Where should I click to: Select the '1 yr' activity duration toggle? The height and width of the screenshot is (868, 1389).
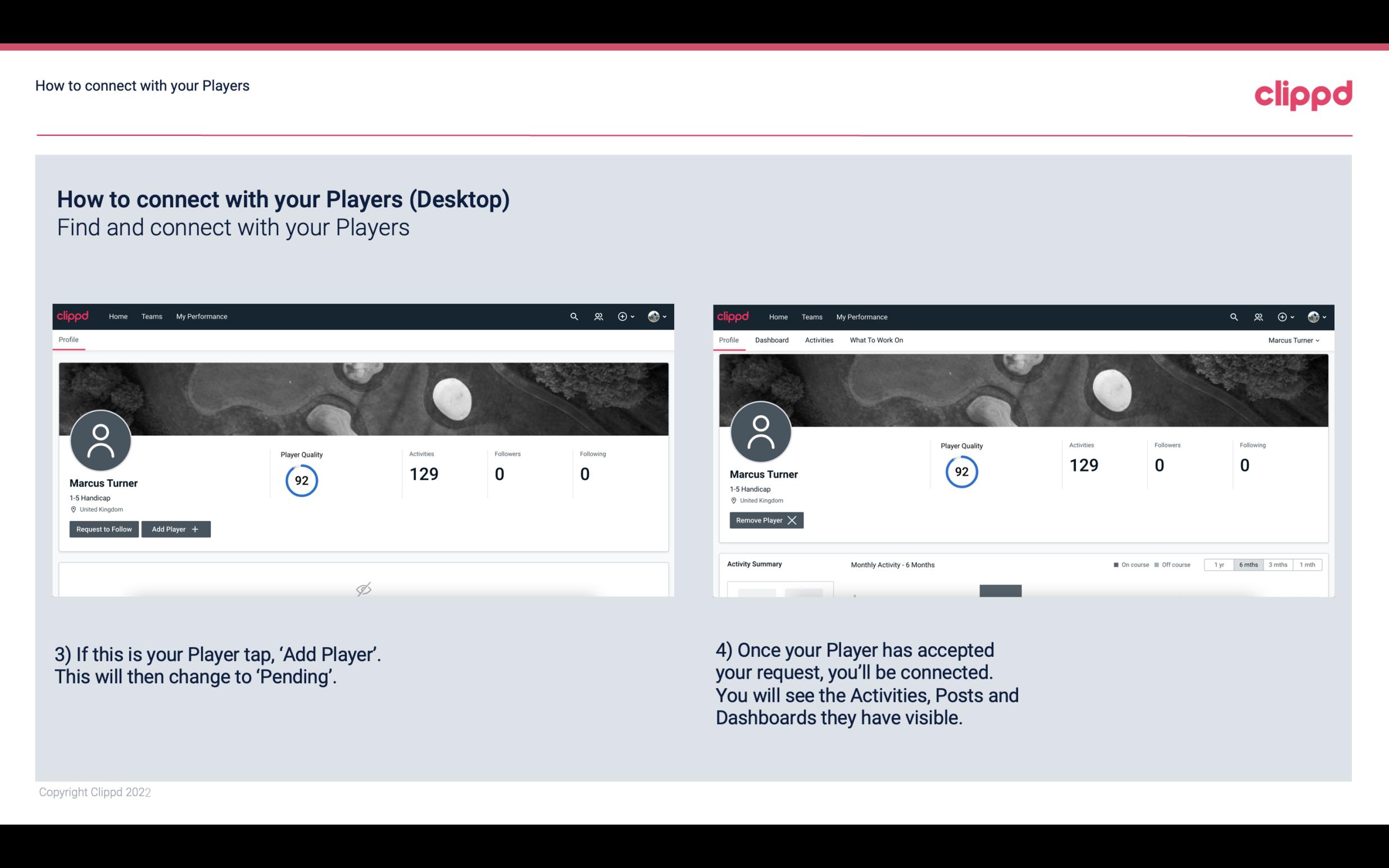pyautogui.click(x=1219, y=564)
